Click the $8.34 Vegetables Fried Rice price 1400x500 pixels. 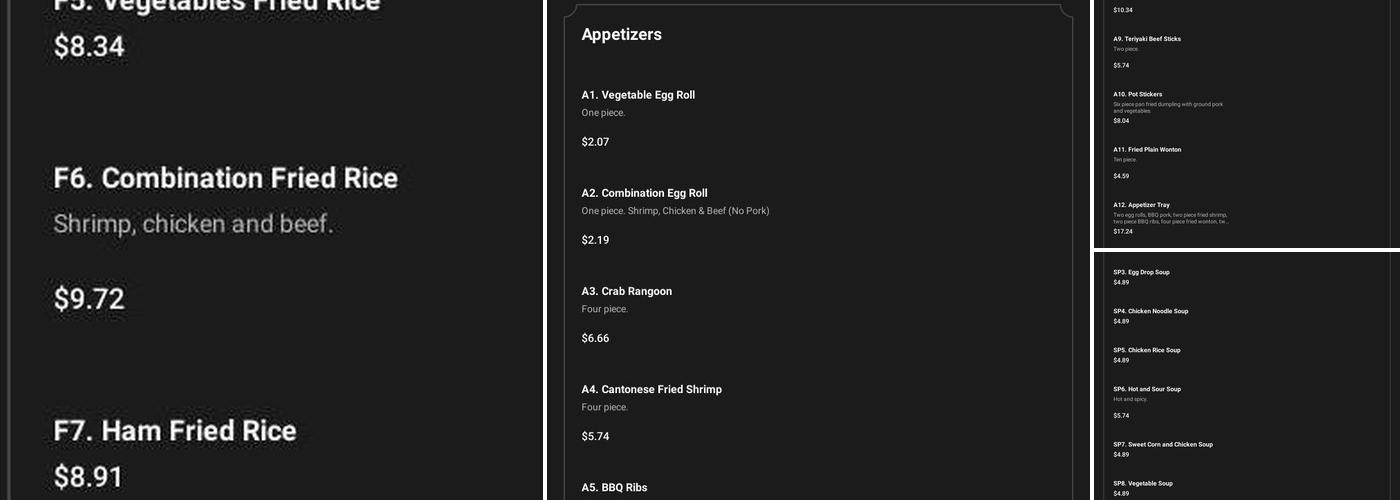tap(89, 47)
